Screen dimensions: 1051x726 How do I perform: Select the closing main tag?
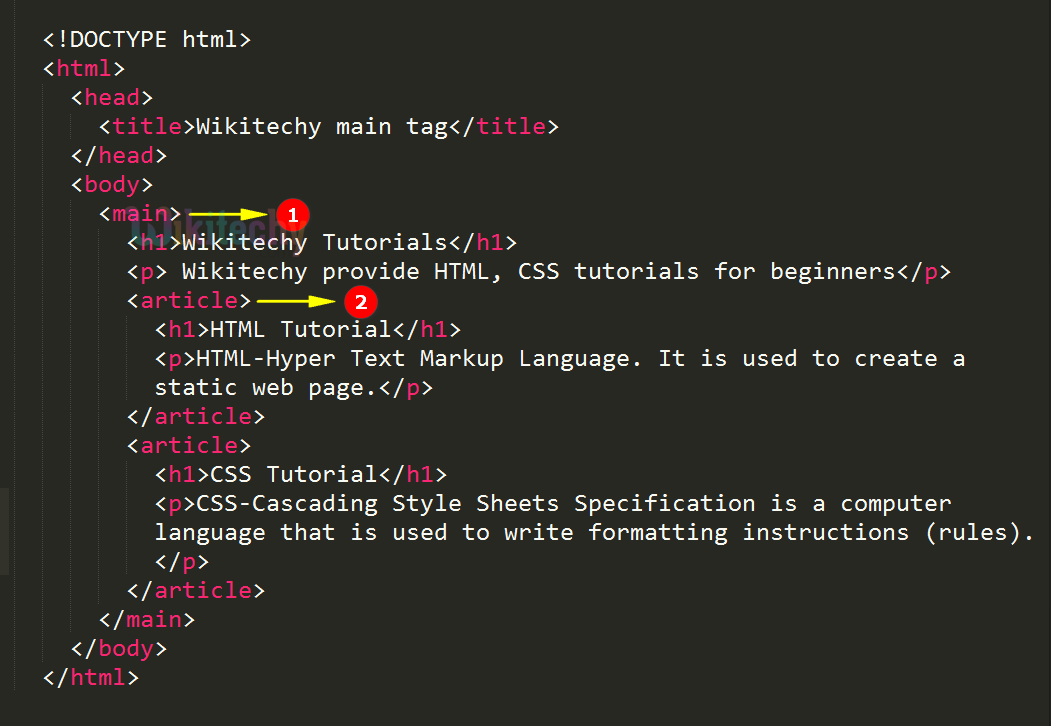click(x=146, y=619)
